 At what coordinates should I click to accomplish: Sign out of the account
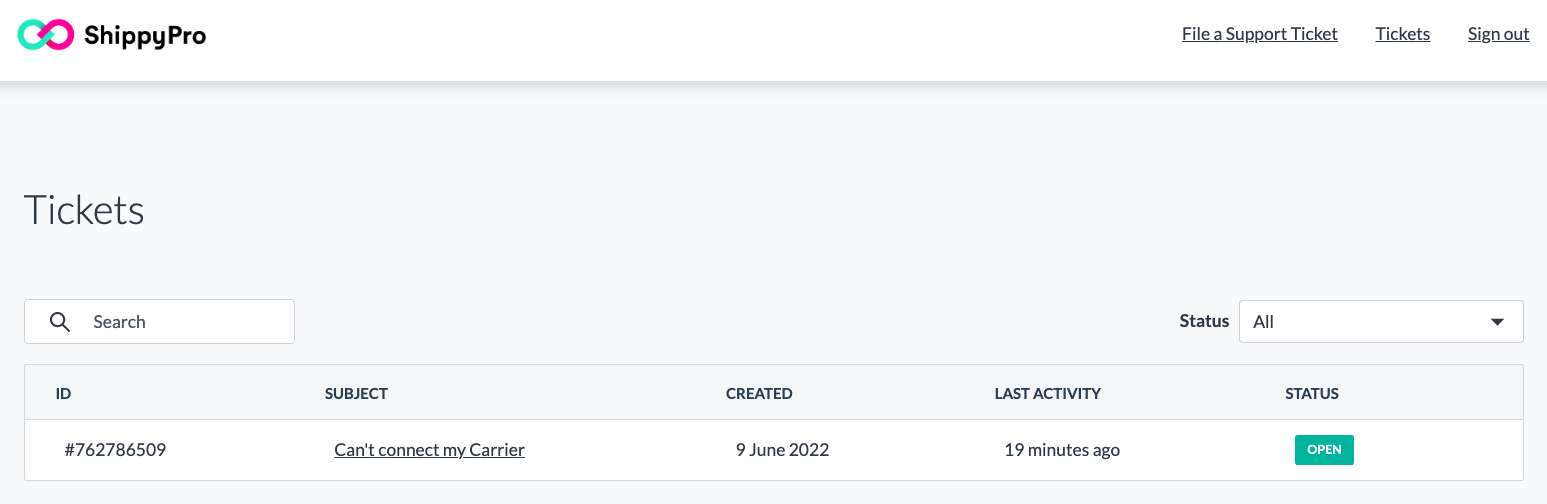[x=1499, y=34]
